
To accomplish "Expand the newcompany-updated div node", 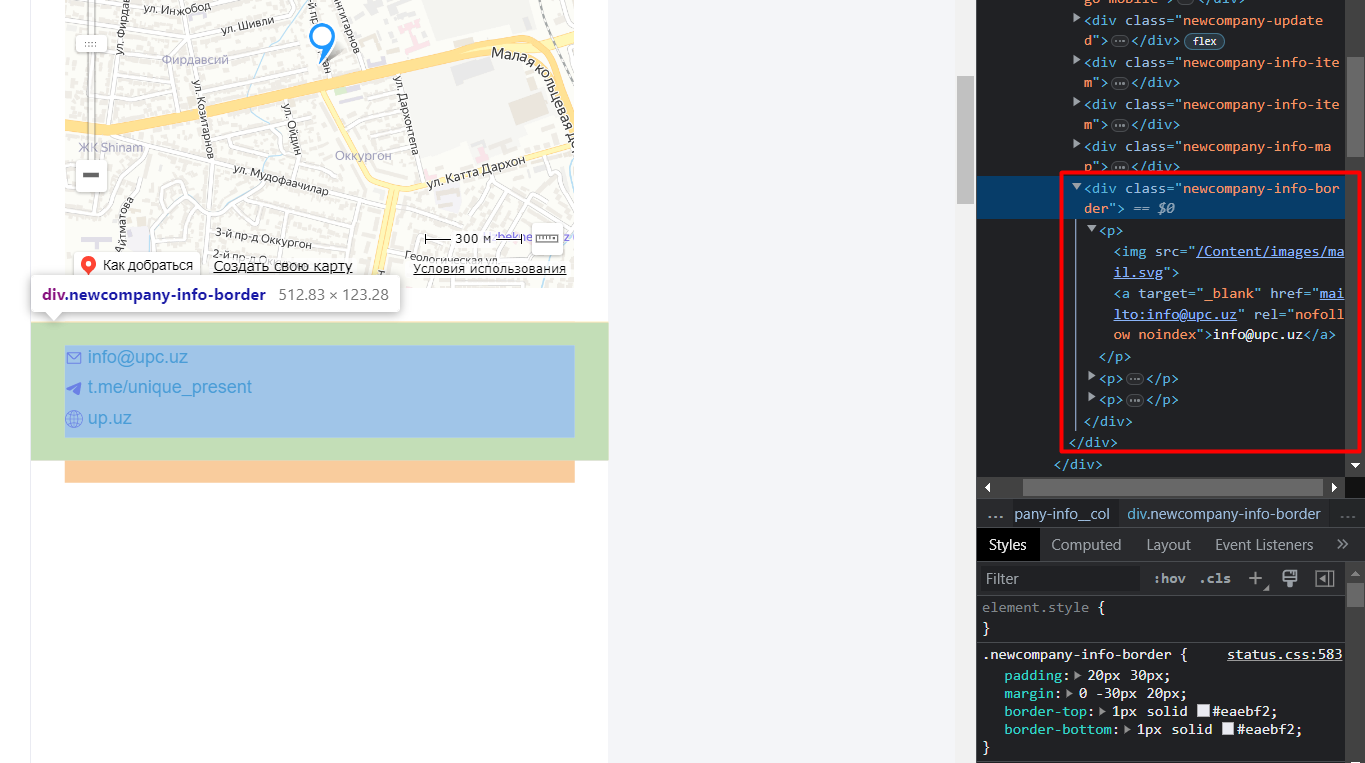I will tap(1076, 20).
